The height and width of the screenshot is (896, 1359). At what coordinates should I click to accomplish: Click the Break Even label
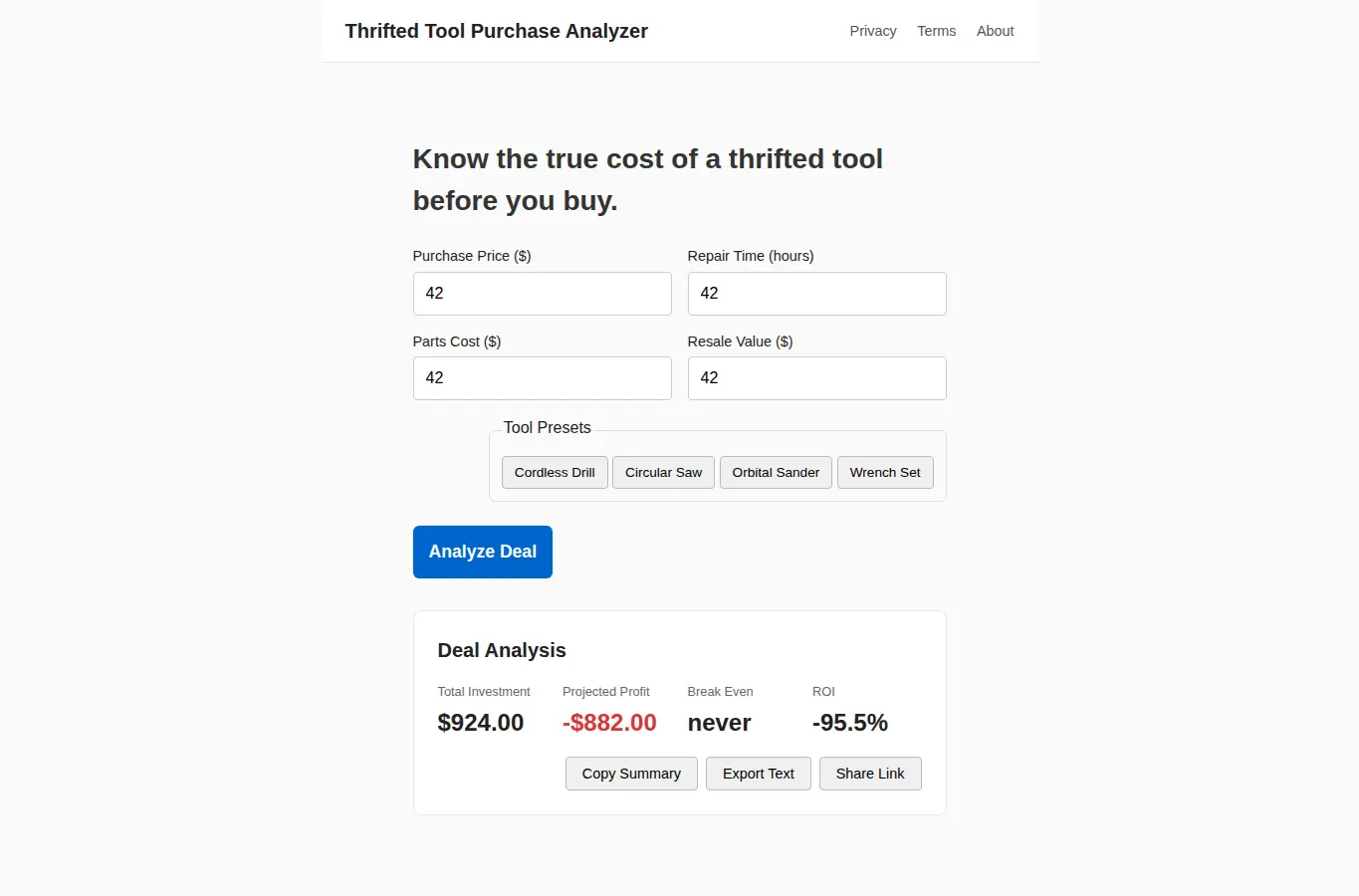tap(720, 692)
